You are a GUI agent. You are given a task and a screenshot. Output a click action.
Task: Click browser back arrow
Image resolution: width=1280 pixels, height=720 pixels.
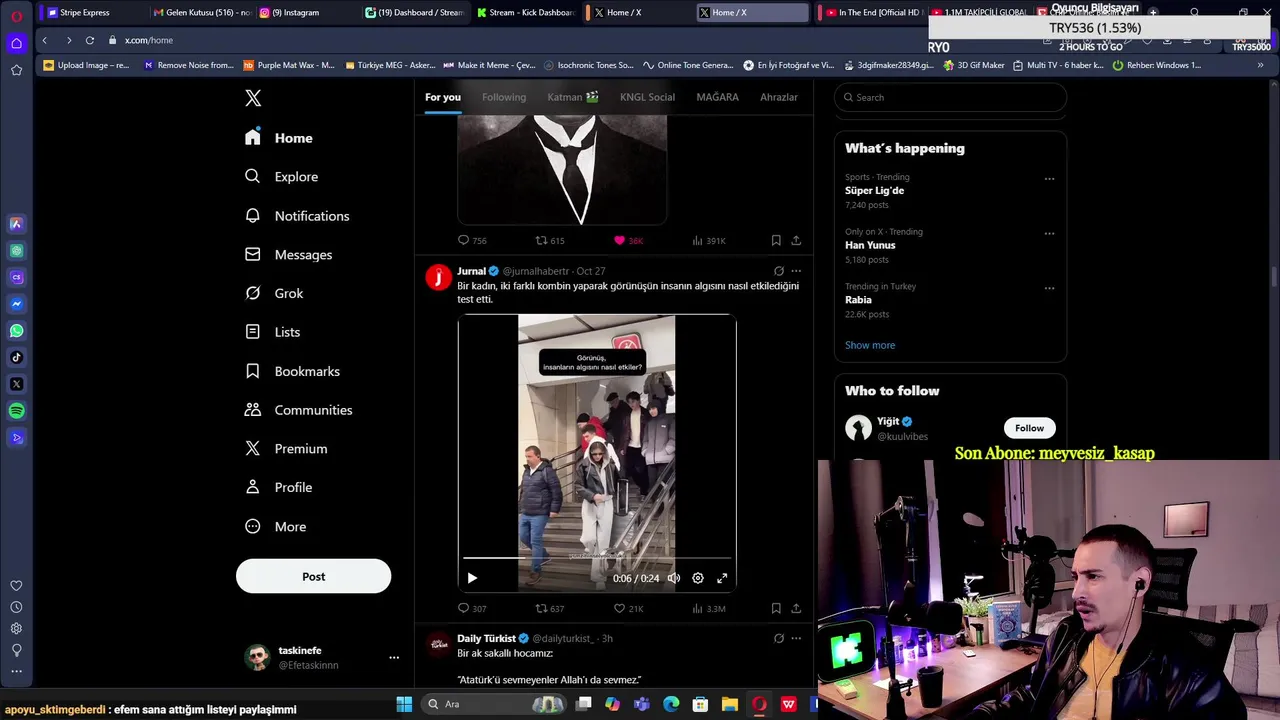point(44,40)
